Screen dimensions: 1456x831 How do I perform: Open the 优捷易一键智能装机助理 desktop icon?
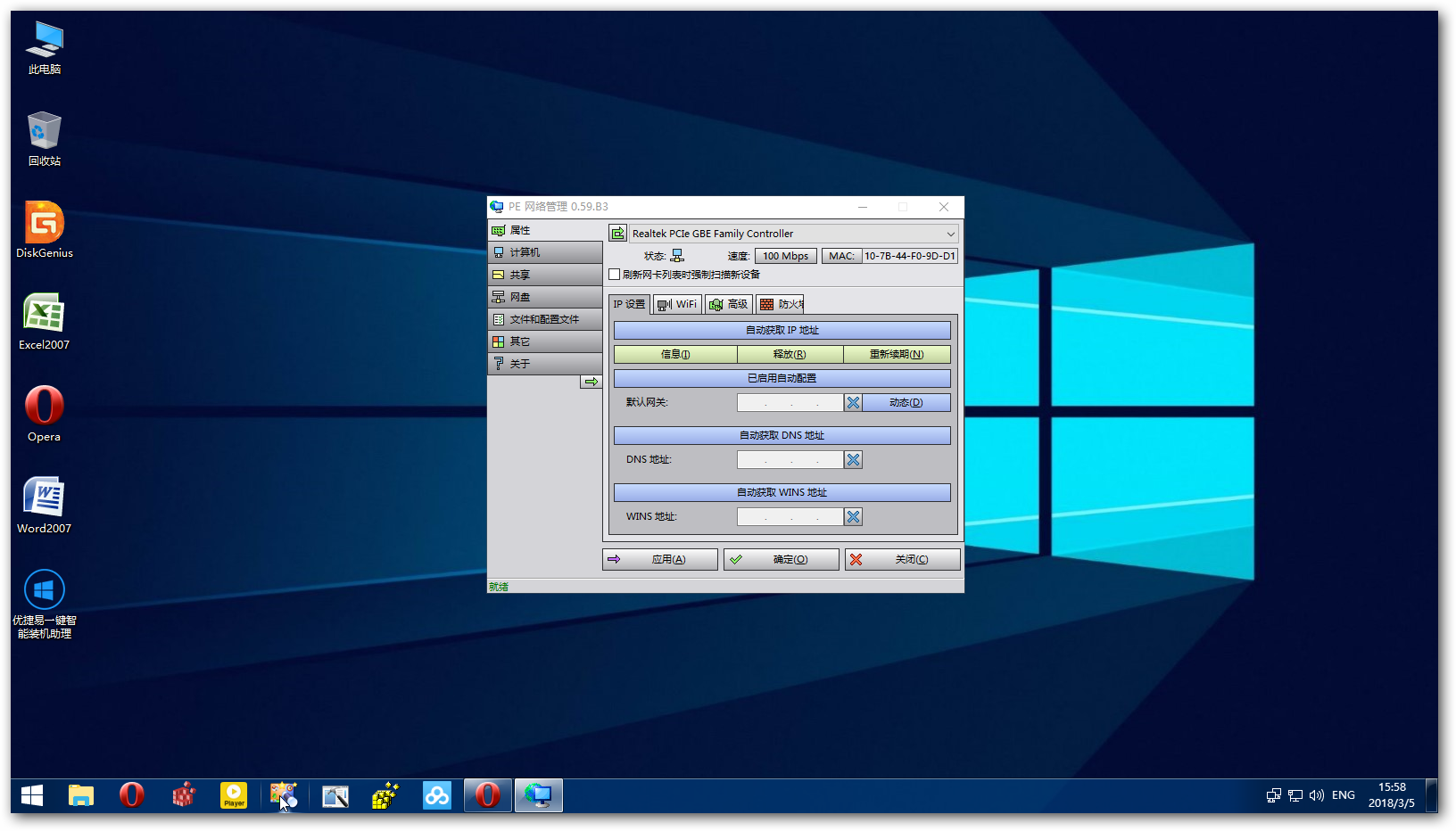coord(44,604)
